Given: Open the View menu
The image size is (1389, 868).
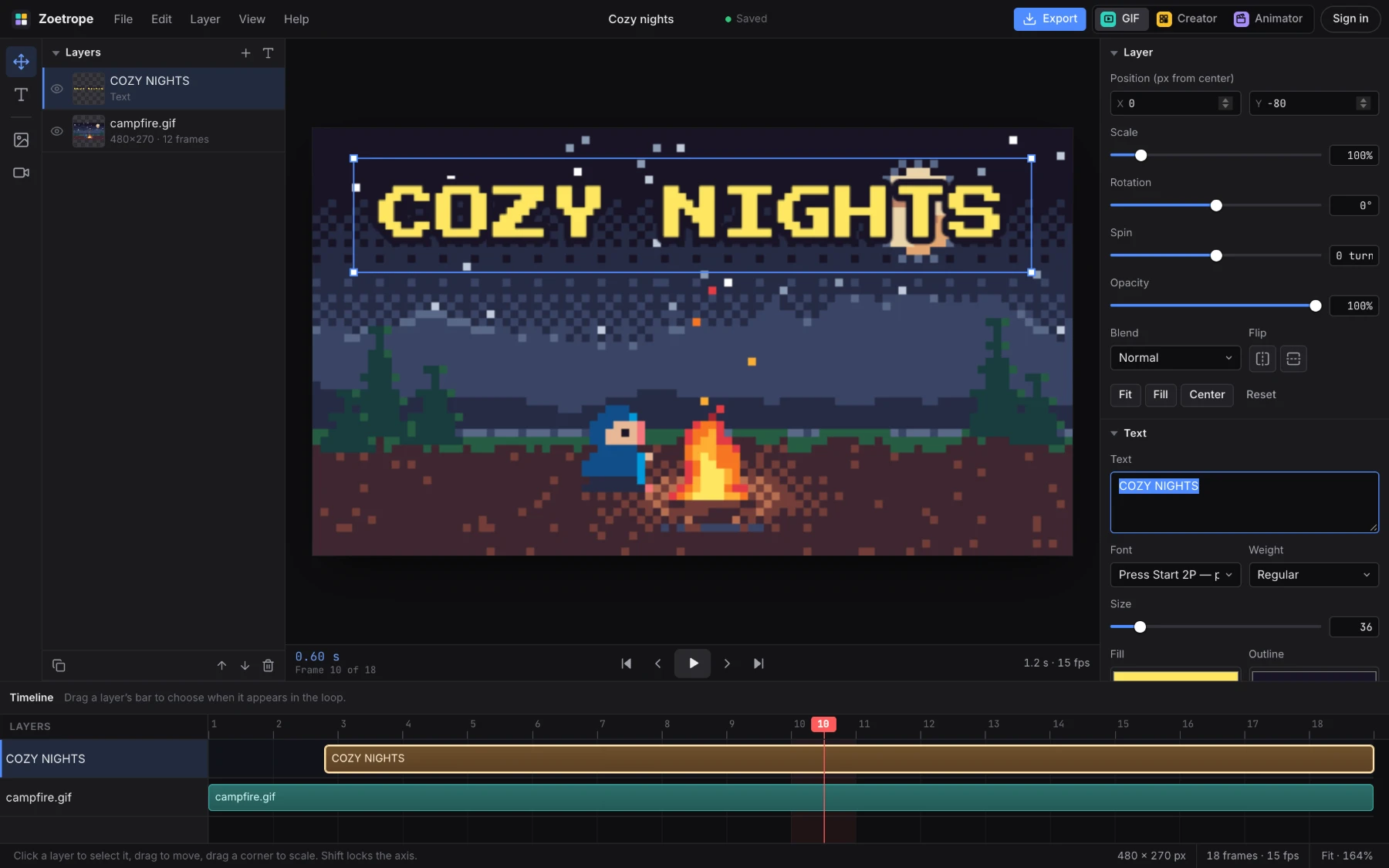Looking at the screenshot, I should pyautogui.click(x=252, y=19).
